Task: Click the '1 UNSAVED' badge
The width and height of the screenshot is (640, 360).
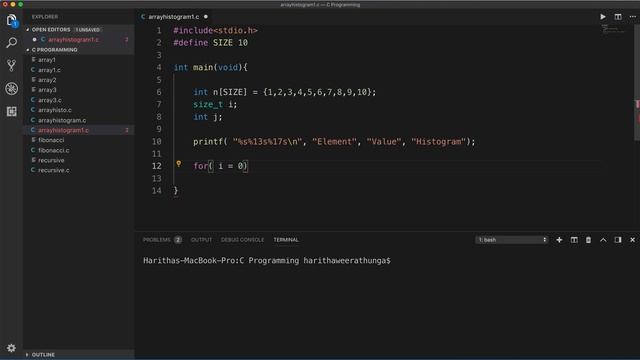Action: 88,30
